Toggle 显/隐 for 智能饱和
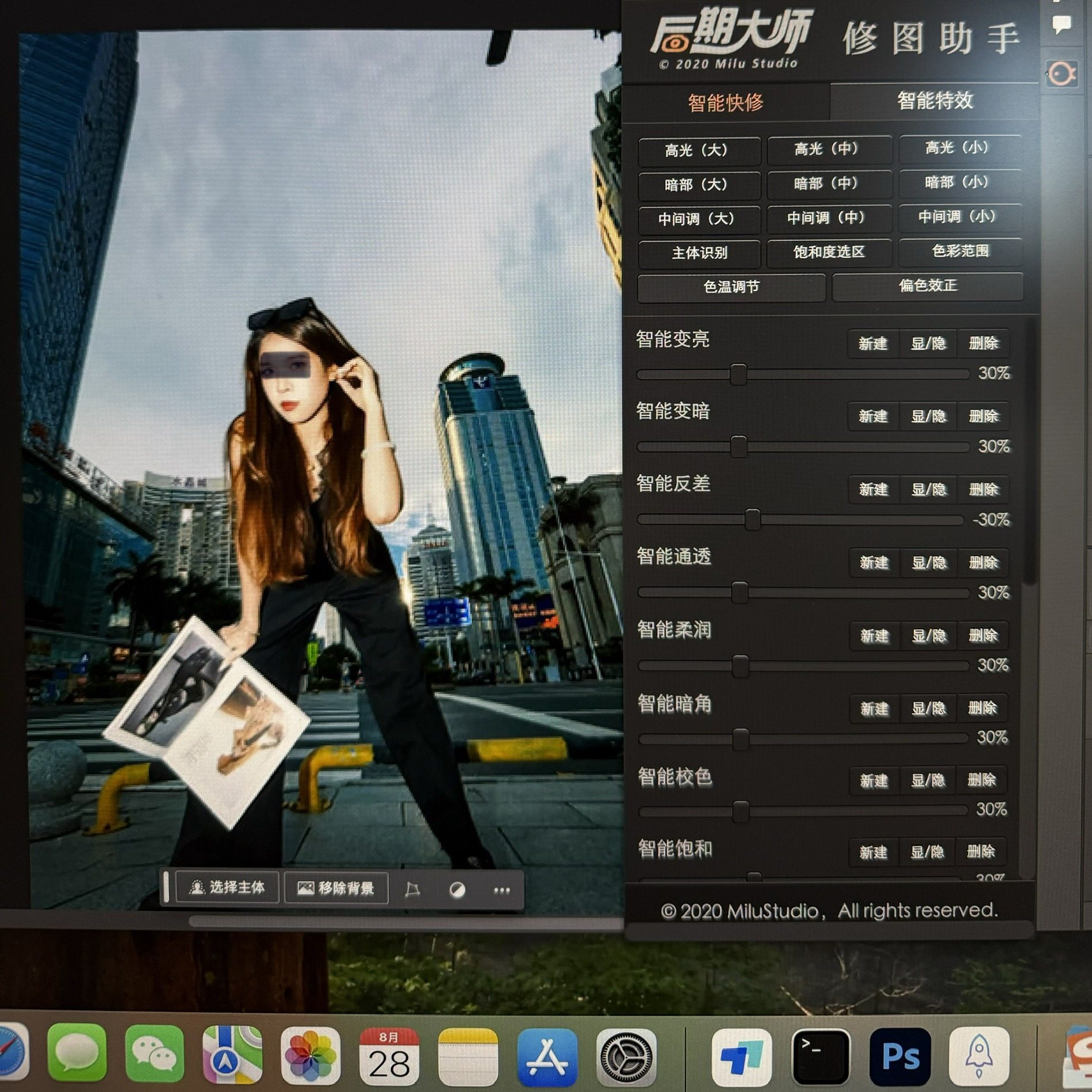1092x1092 pixels. pyautogui.click(x=927, y=852)
